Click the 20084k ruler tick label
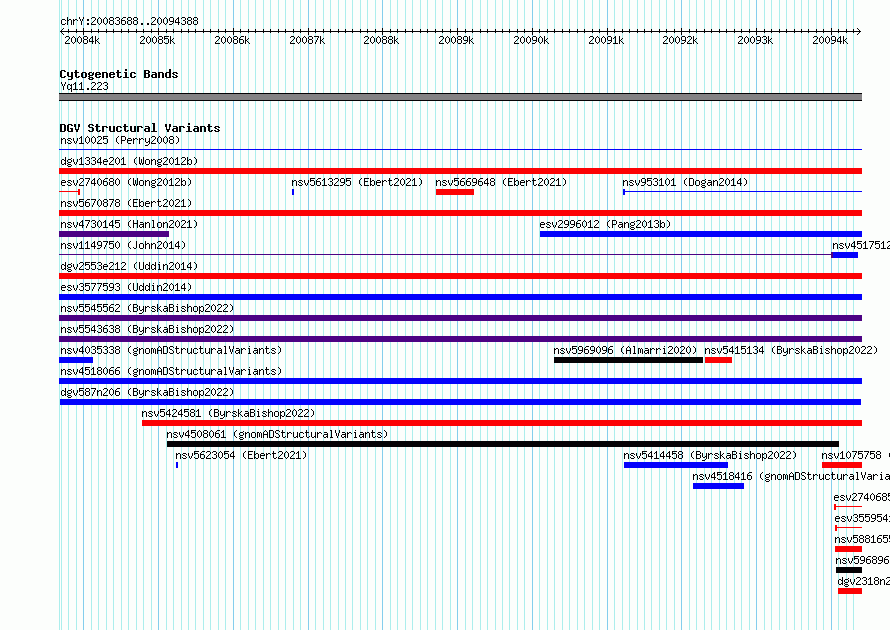Screen dimensions: 890x630 (82, 40)
